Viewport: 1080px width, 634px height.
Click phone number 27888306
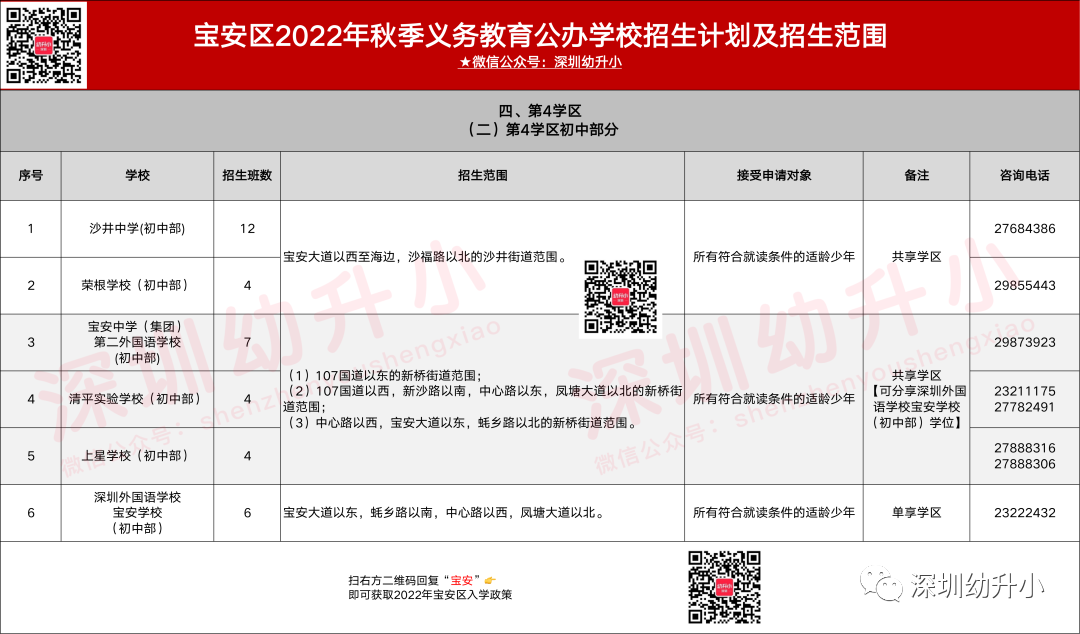point(1024,464)
